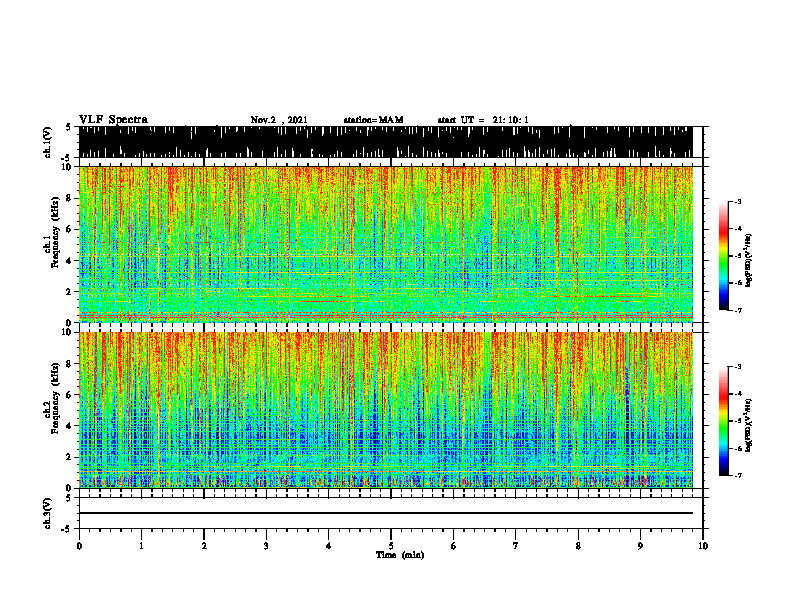Click time axis tick label "2"
The height and width of the screenshot is (612, 792).
[204, 546]
